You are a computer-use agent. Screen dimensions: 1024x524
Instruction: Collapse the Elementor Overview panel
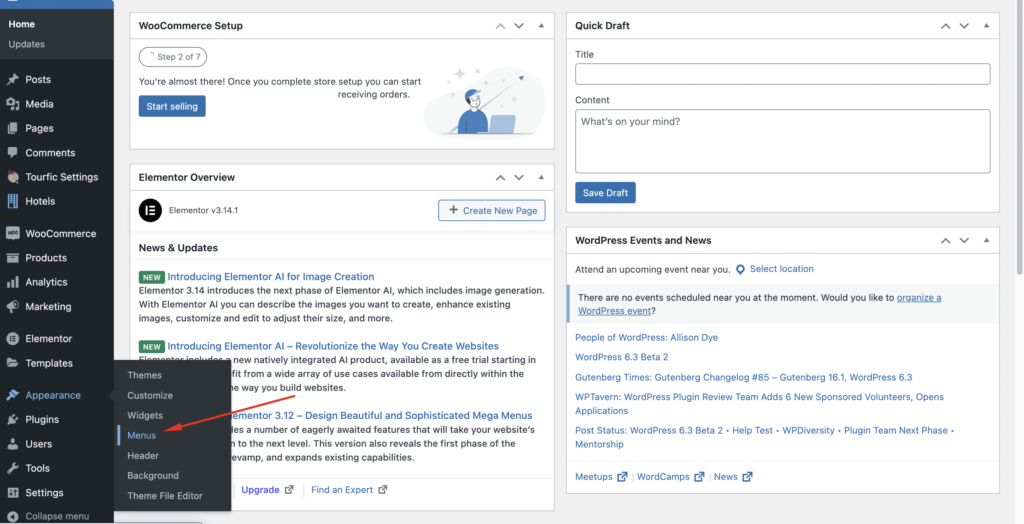(541, 178)
